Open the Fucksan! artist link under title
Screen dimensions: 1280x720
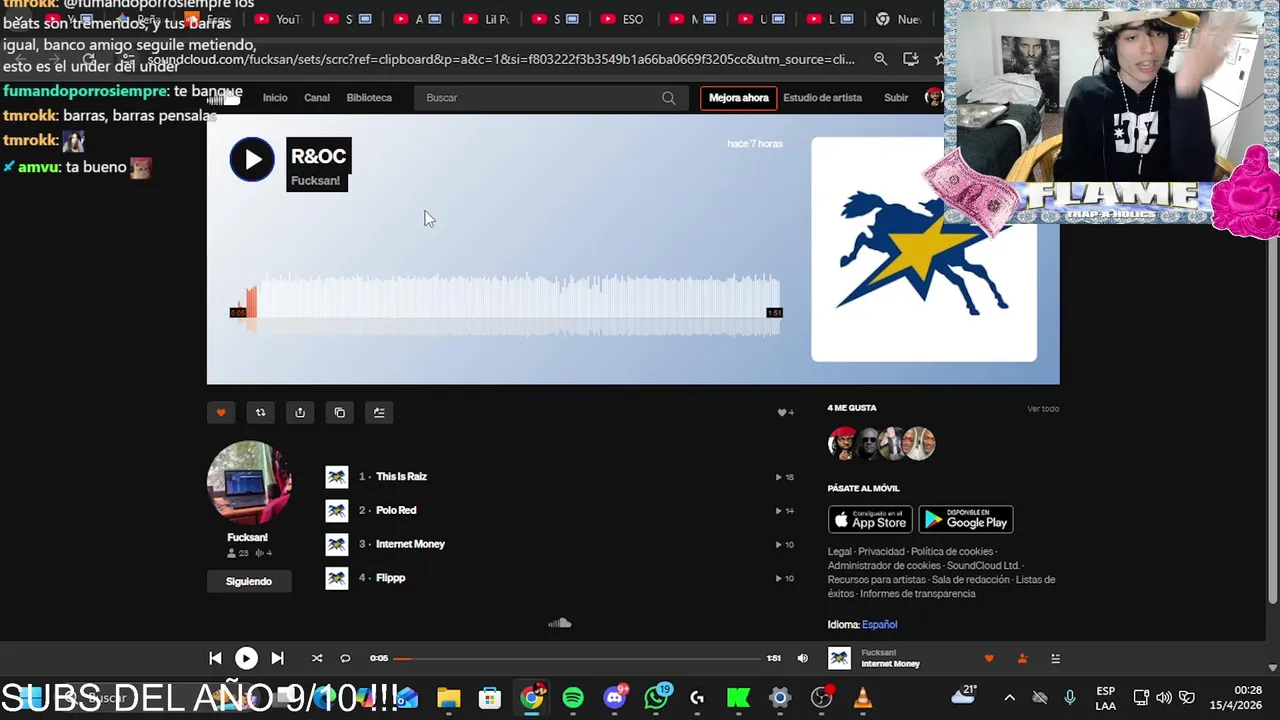pos(316,181)
